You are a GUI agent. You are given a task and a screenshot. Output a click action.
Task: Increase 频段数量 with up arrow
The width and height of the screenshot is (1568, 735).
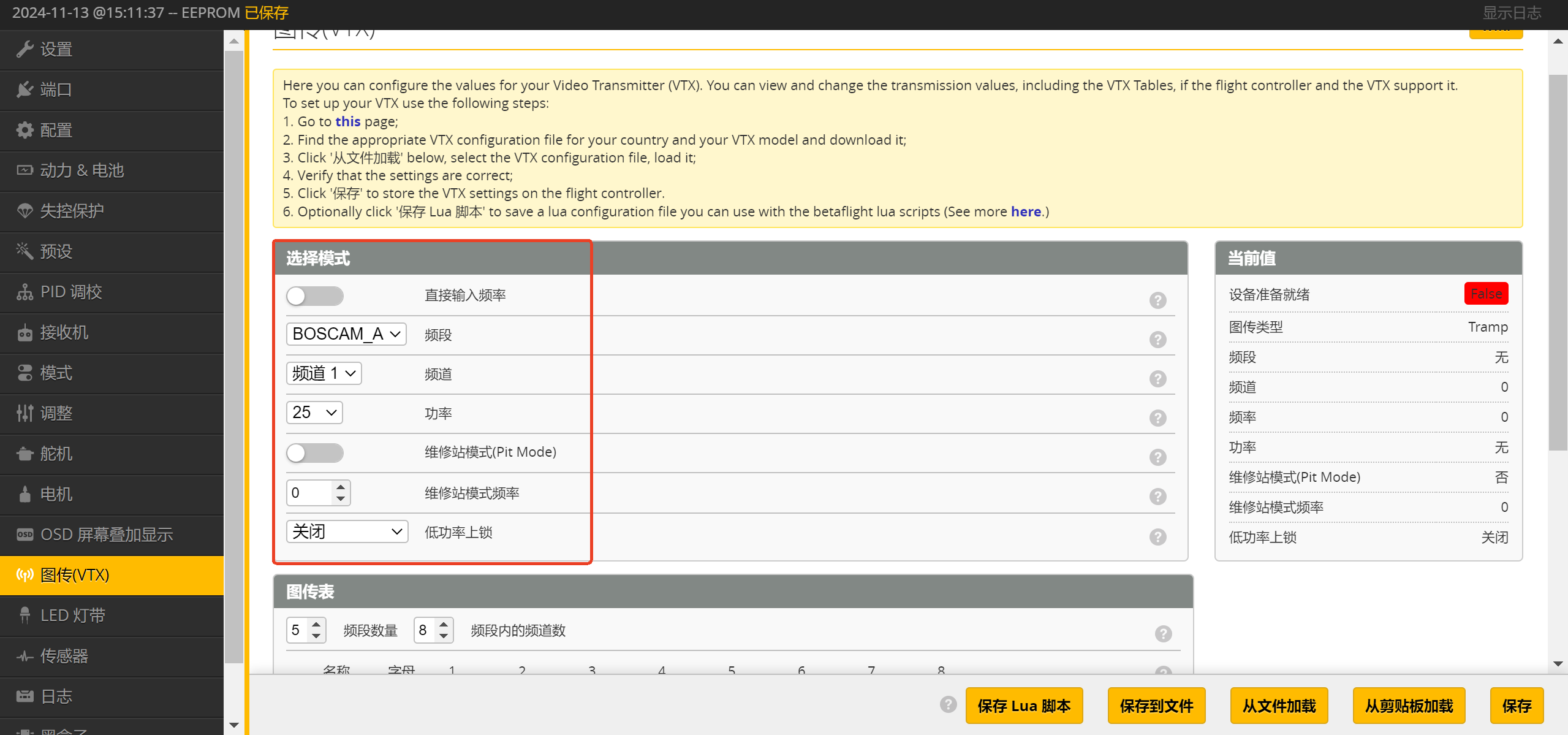tap(316, 625)
